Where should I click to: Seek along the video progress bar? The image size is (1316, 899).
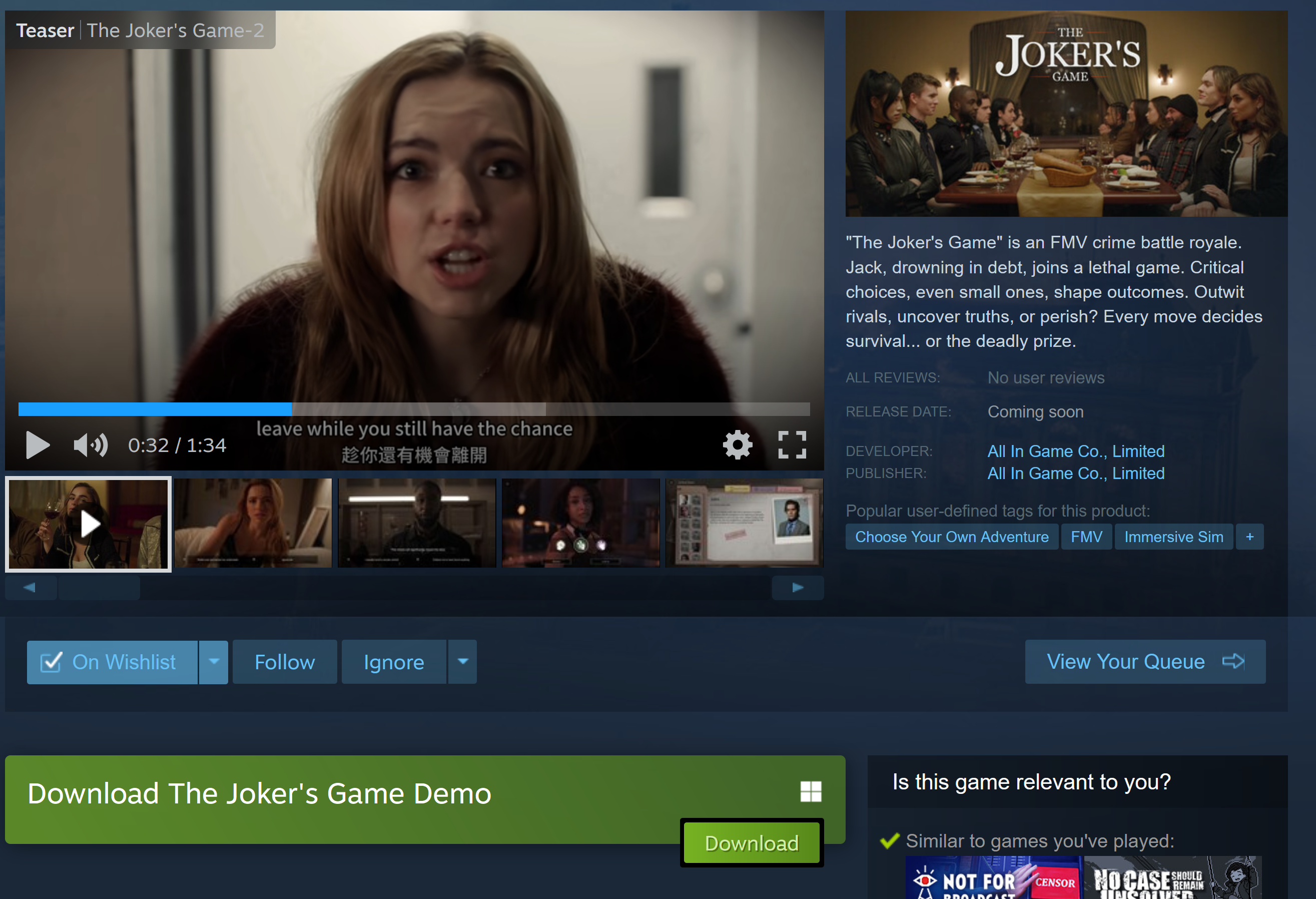click(414, 409)
